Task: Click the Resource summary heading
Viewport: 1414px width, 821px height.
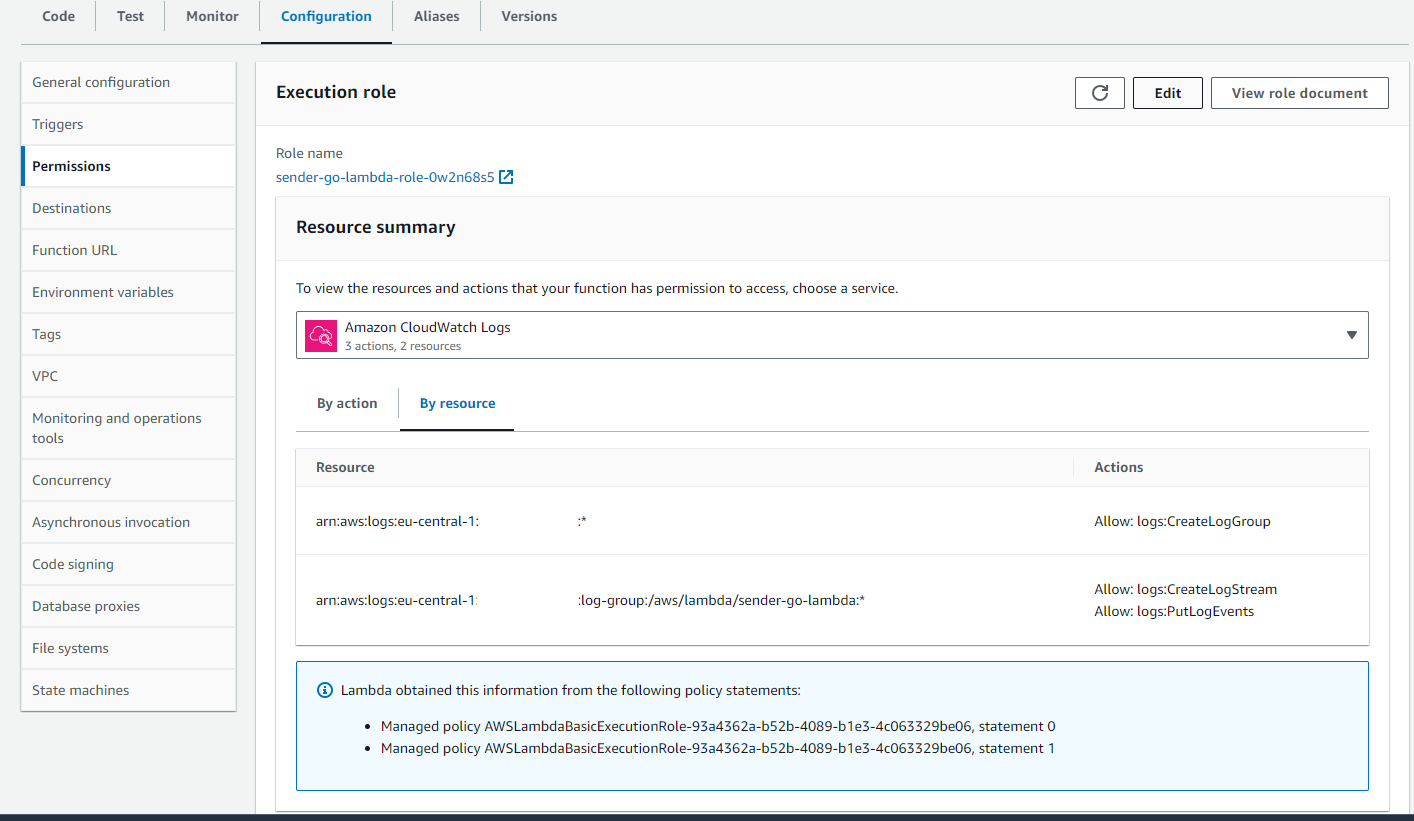Action: 376,227
